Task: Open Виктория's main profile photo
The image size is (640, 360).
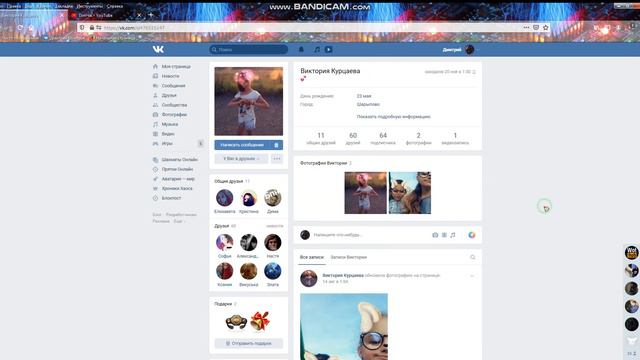Action: click(249, 101)
